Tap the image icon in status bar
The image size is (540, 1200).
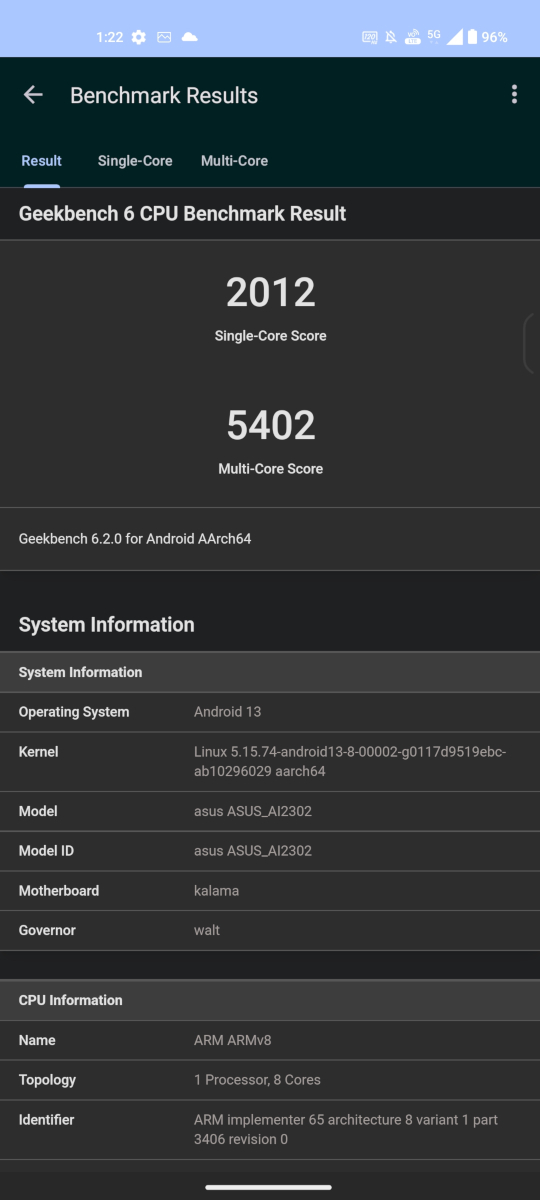point(164,37)
